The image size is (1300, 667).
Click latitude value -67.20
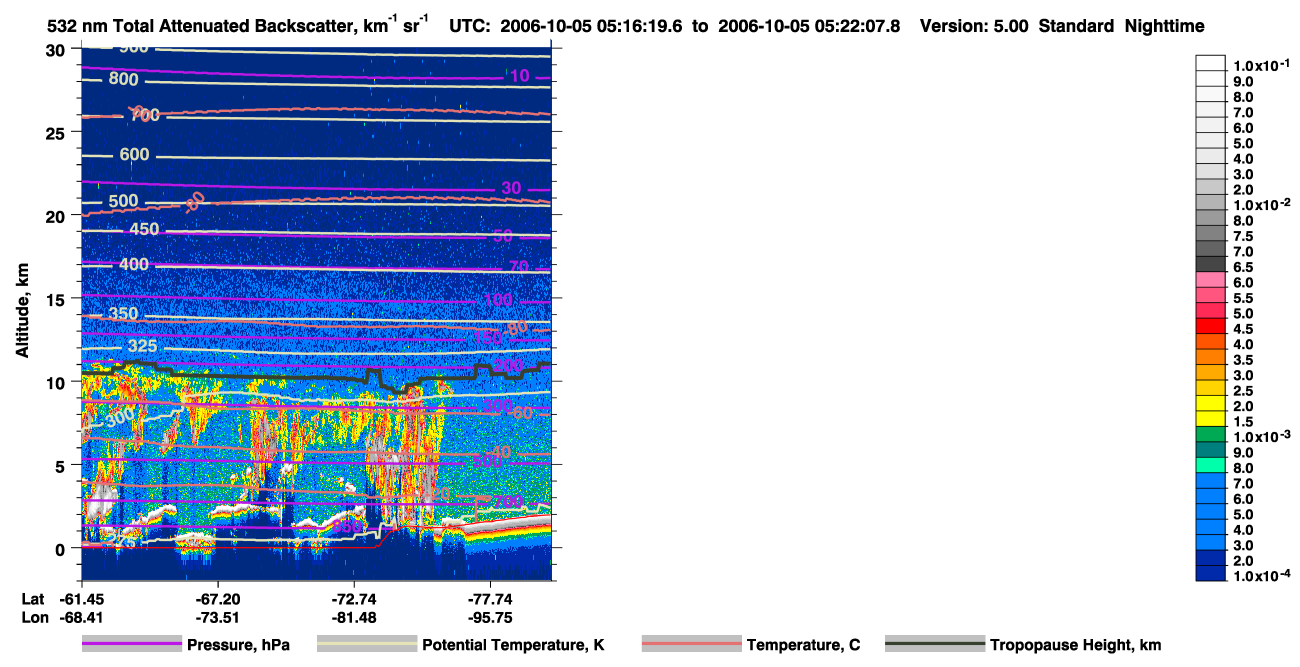pos(218,598)
